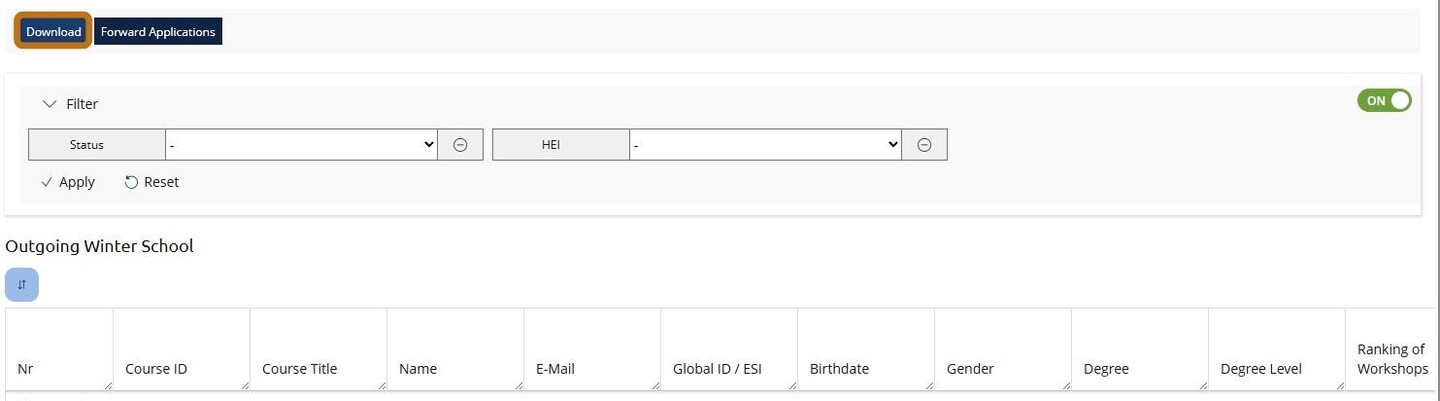This screenshot has height=401, width=1440.
Task: Open the HEI dropdown
Action: 765,145
